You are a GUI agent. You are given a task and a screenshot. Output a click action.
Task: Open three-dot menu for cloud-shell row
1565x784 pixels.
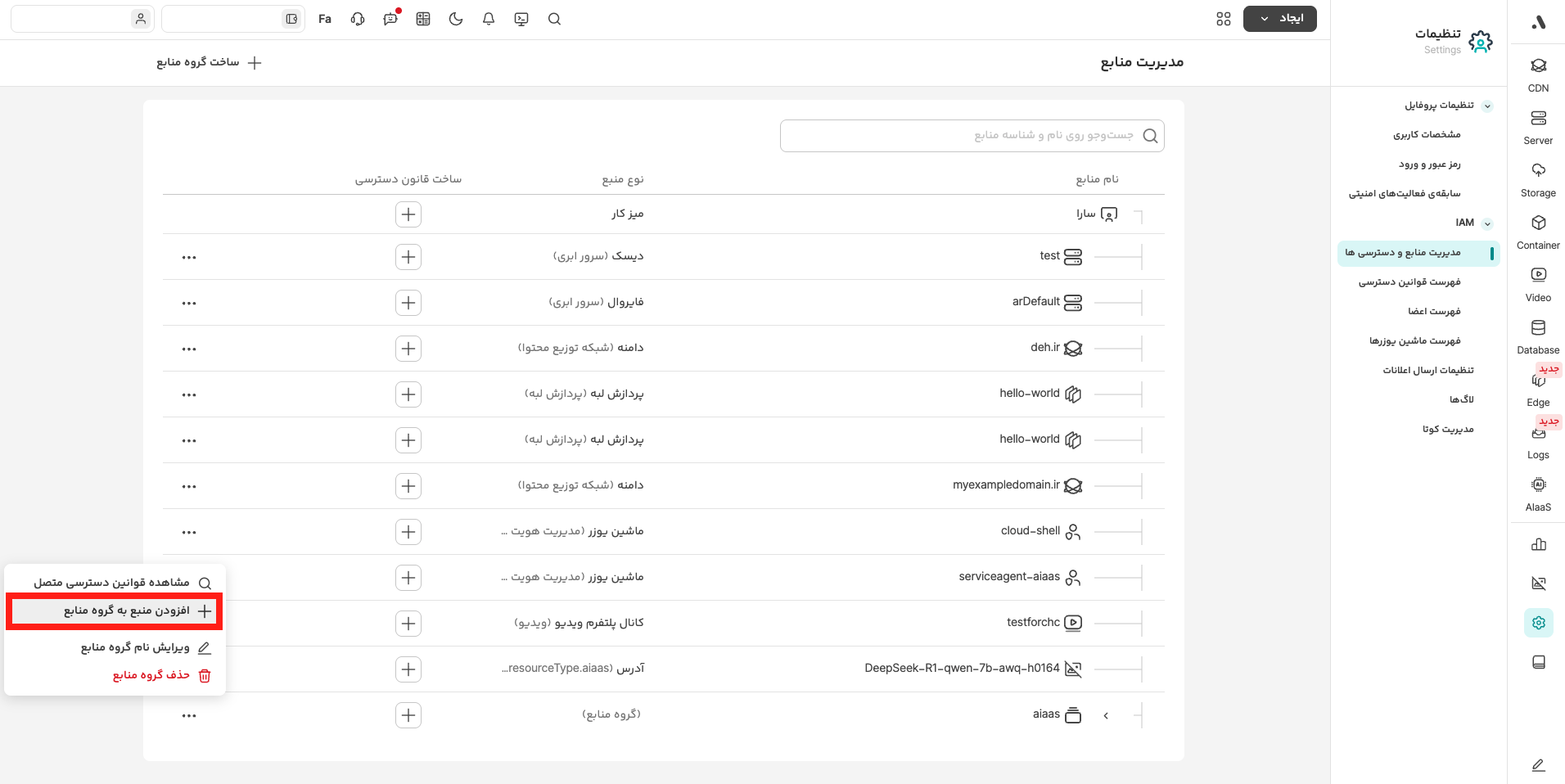pos(189,532)
